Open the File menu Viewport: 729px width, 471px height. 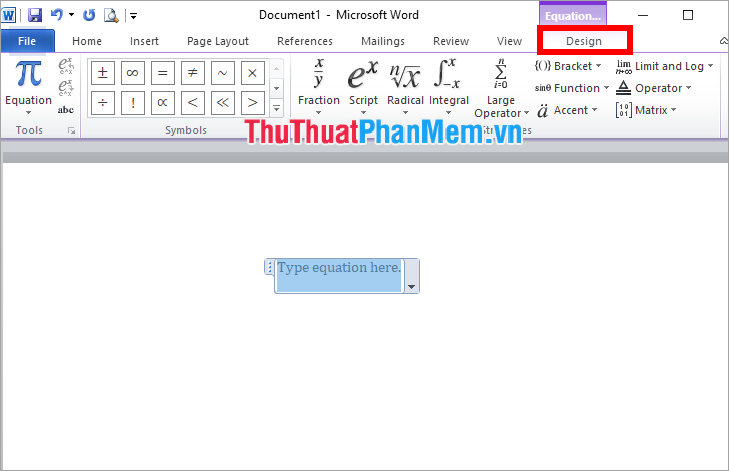tap(27, 41)
